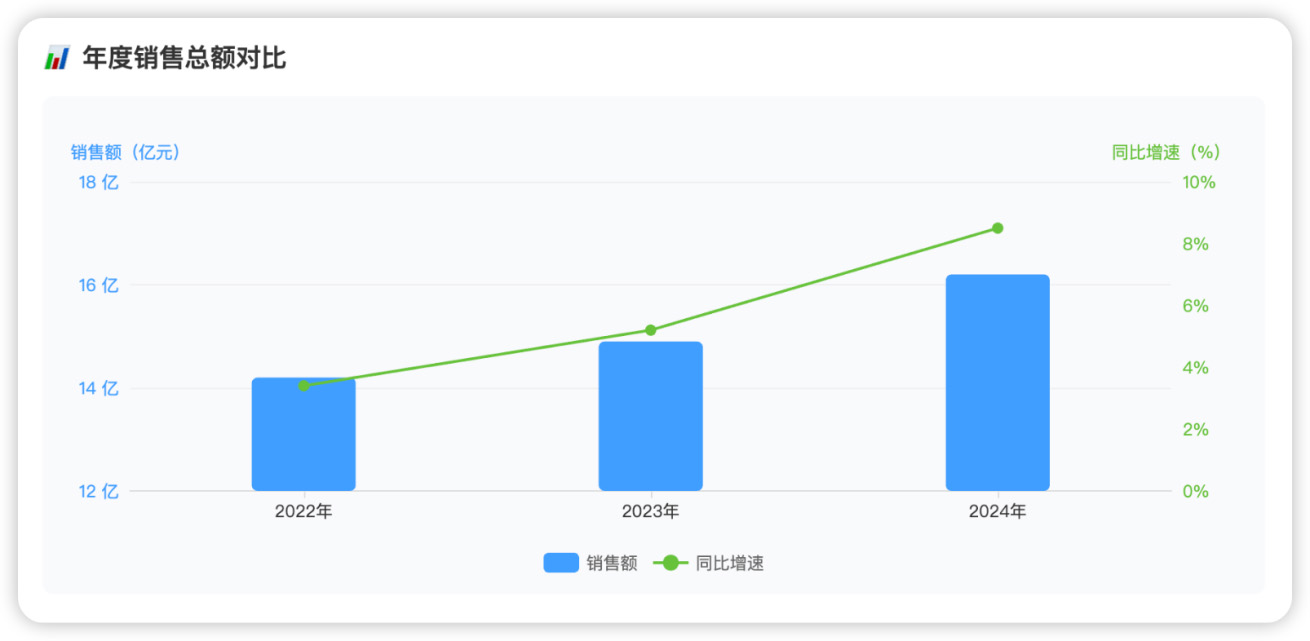Viewport: 1310px width, 641px height.
Task: Toggle the 销售额 legend label
Action: point(612,563)
